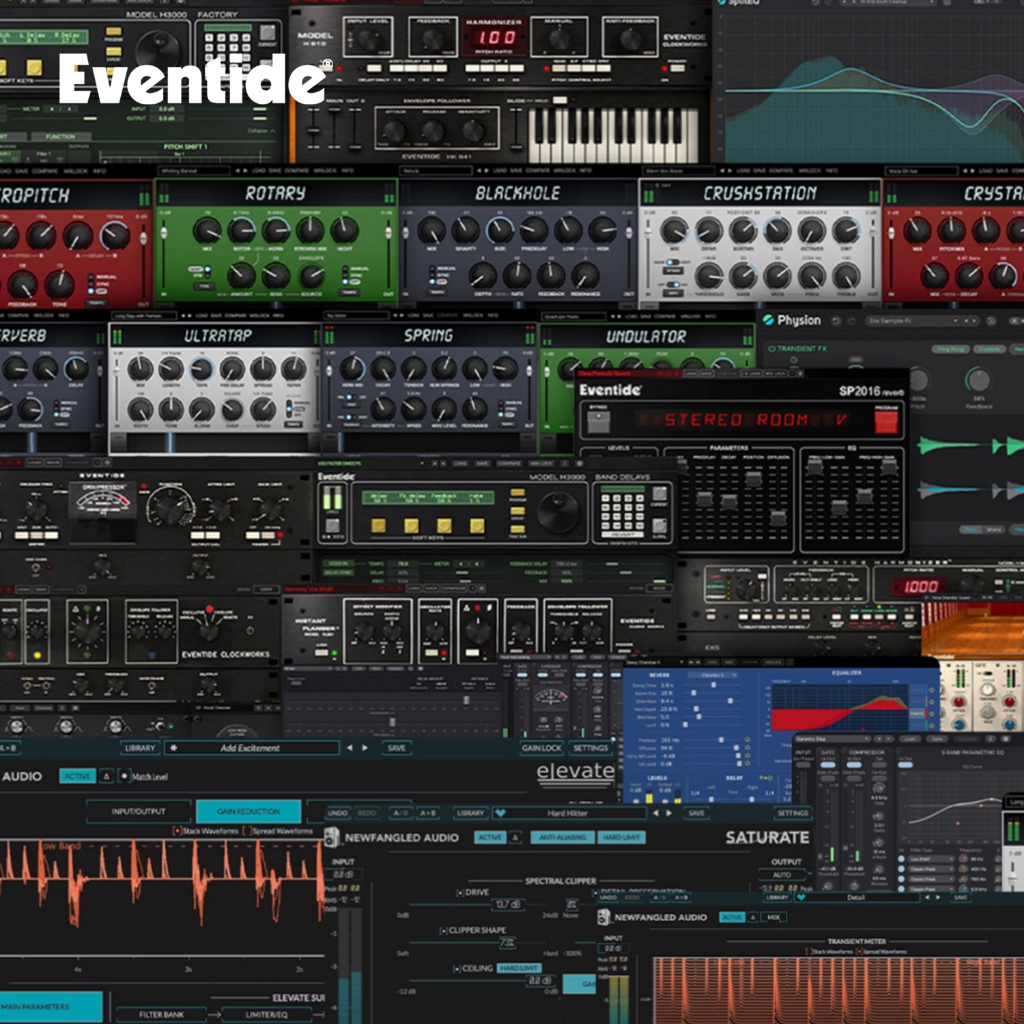Click the Blackhole SIZE knob
The image size is (1024, 1024).
point(500,230)
